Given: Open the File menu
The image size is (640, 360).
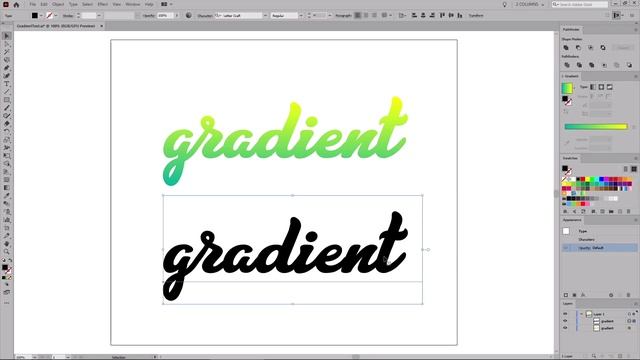Looking at the screenshot, I should coord(33,4).
